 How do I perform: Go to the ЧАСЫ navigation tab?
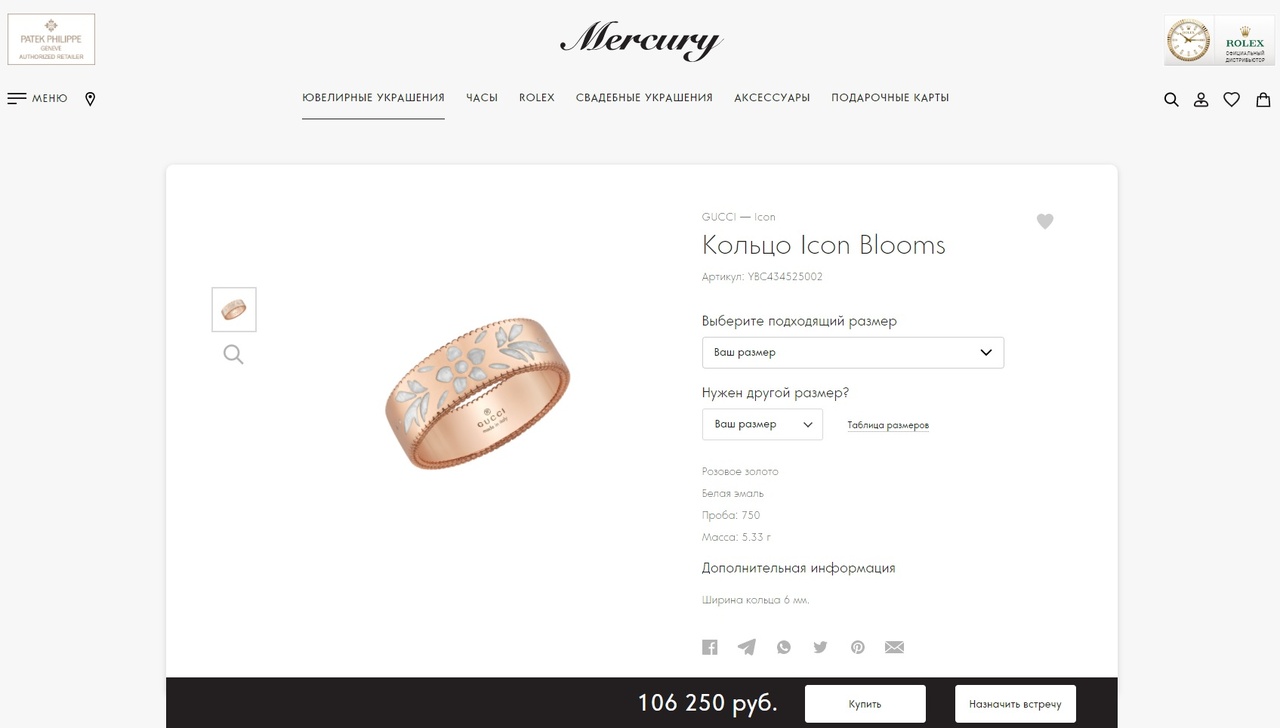(482, 98)
